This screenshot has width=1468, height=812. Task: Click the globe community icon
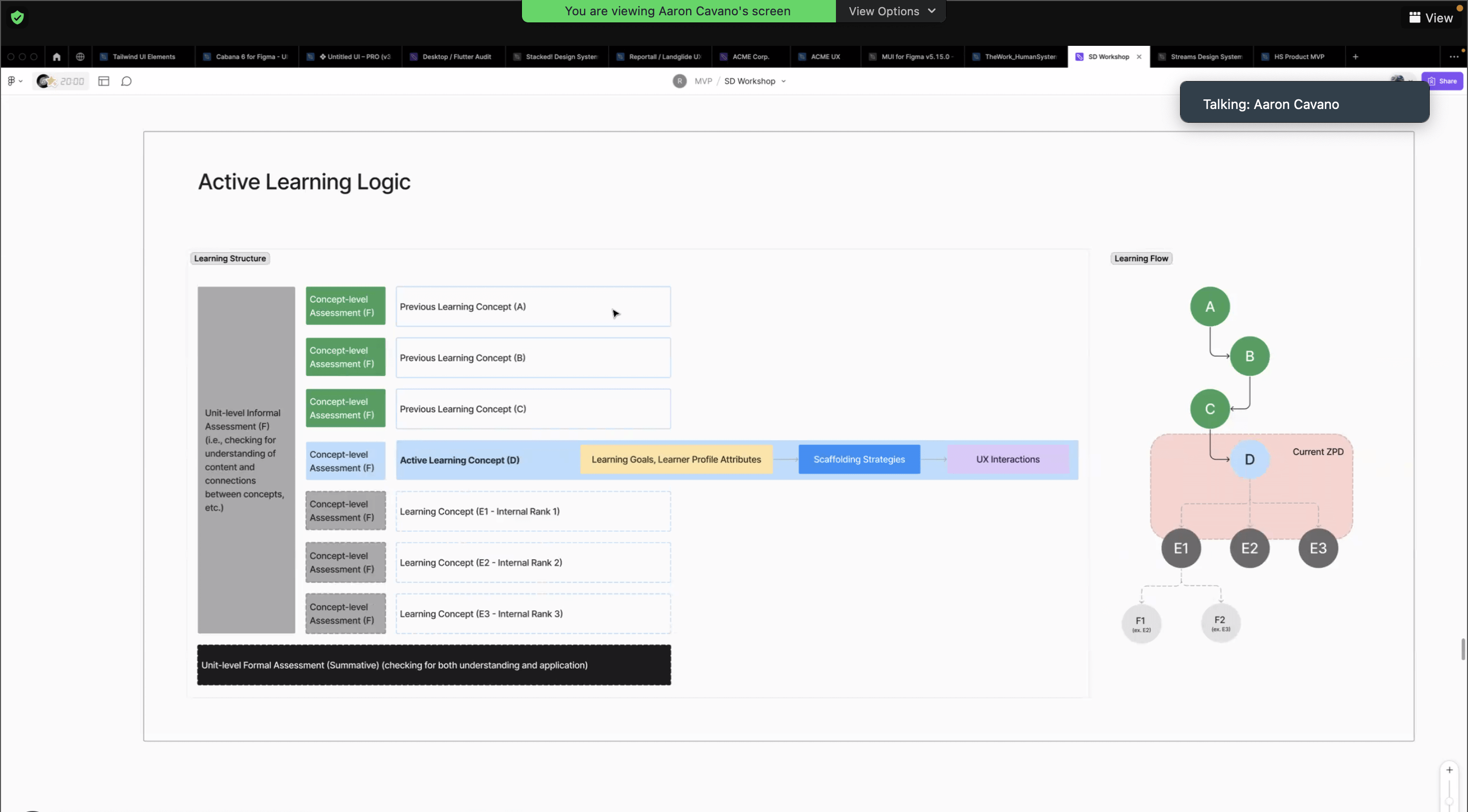click(81, 57)
